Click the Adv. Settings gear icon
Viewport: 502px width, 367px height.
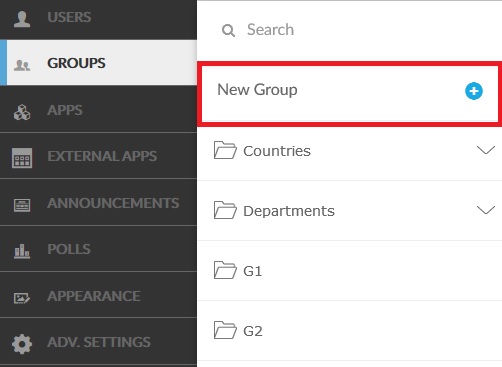22,344
